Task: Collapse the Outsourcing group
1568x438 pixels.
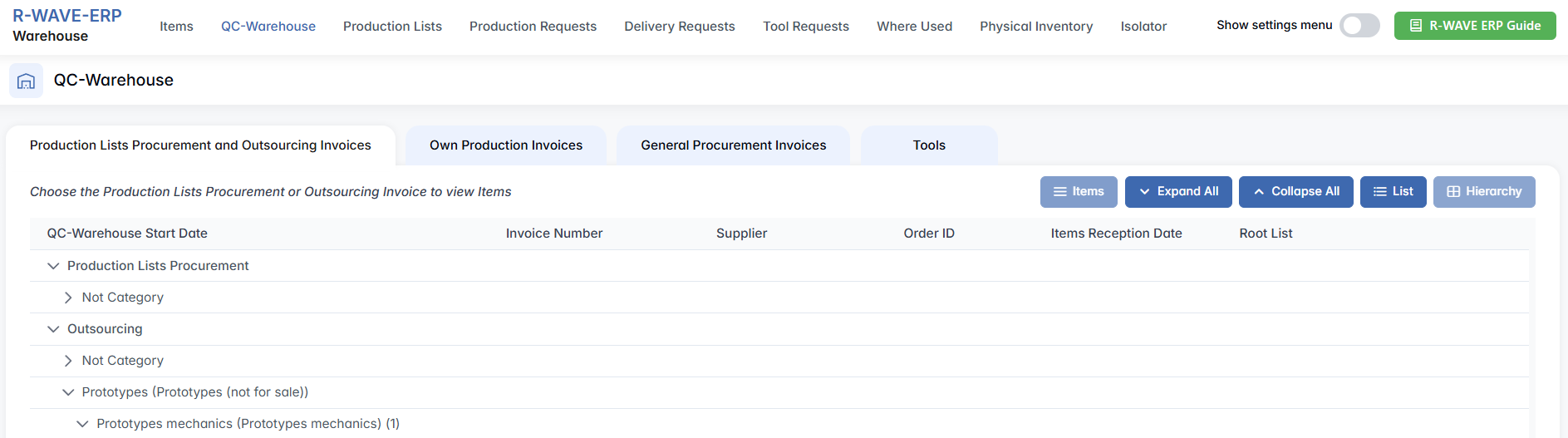Action: [53, 329]
